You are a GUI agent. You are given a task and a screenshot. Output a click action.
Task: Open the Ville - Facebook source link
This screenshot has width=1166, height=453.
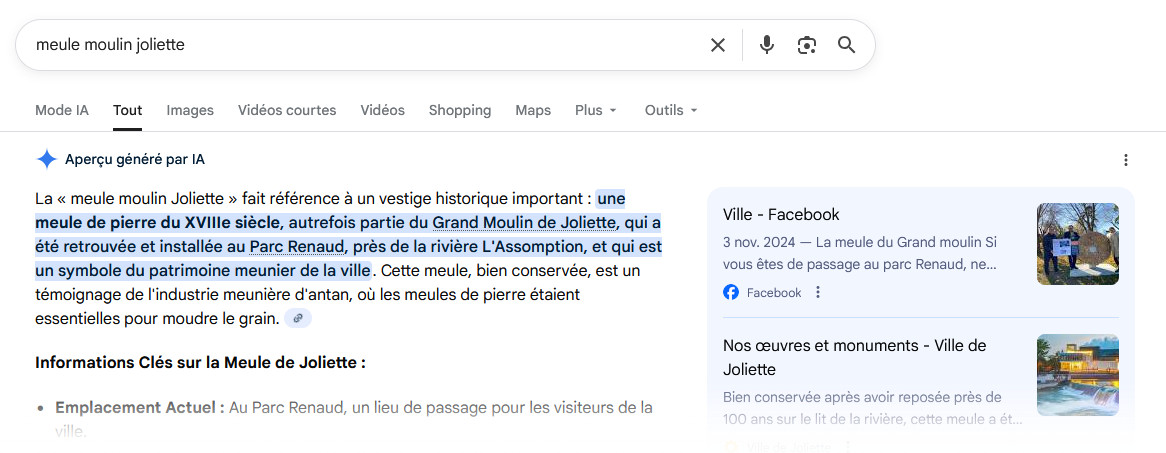pos(781,214)
